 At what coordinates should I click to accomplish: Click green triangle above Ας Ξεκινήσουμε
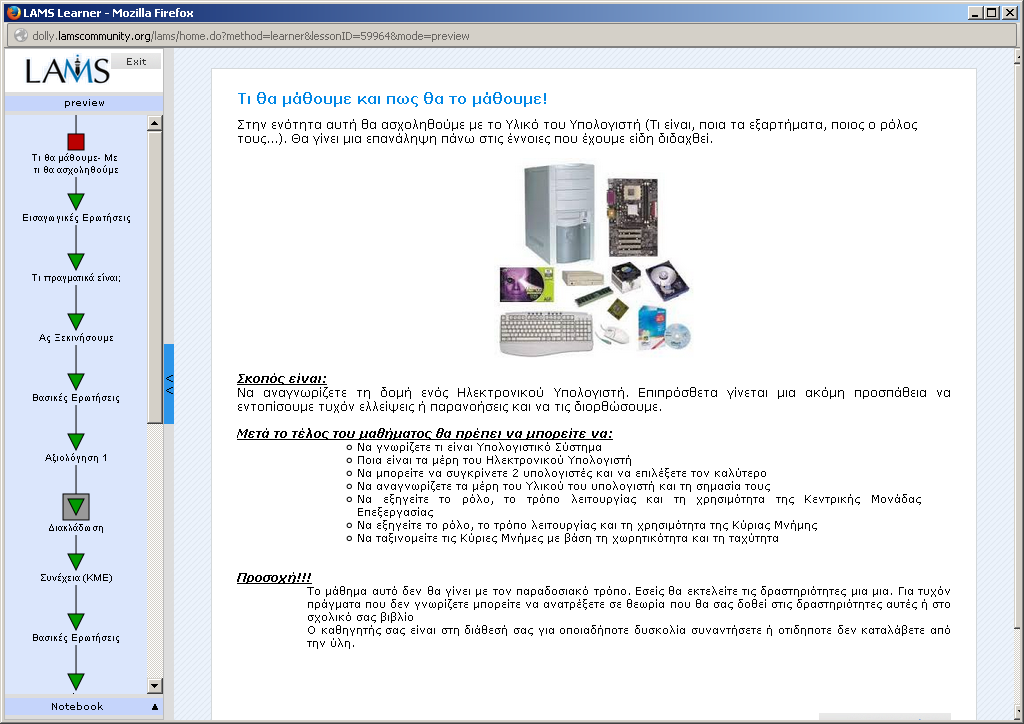coord(76,321)
